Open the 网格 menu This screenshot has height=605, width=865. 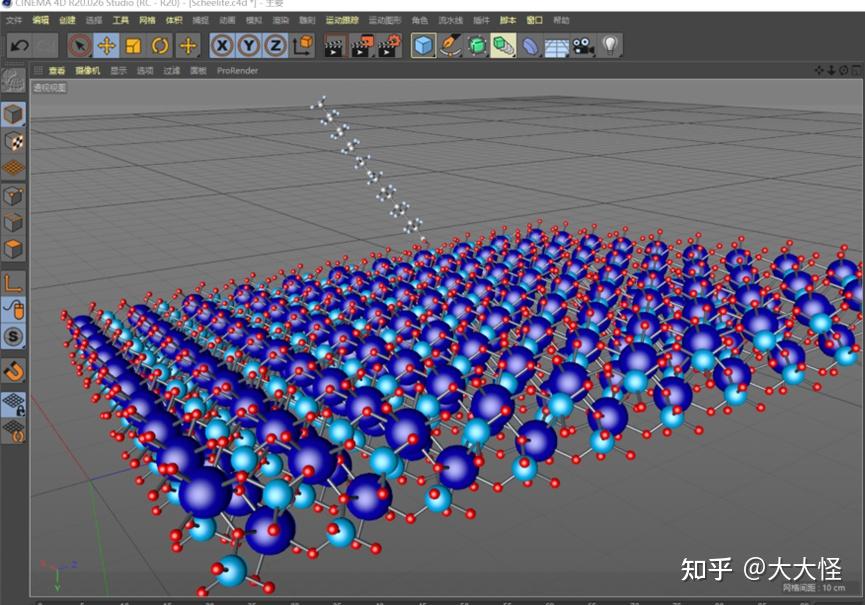(147, 20)
